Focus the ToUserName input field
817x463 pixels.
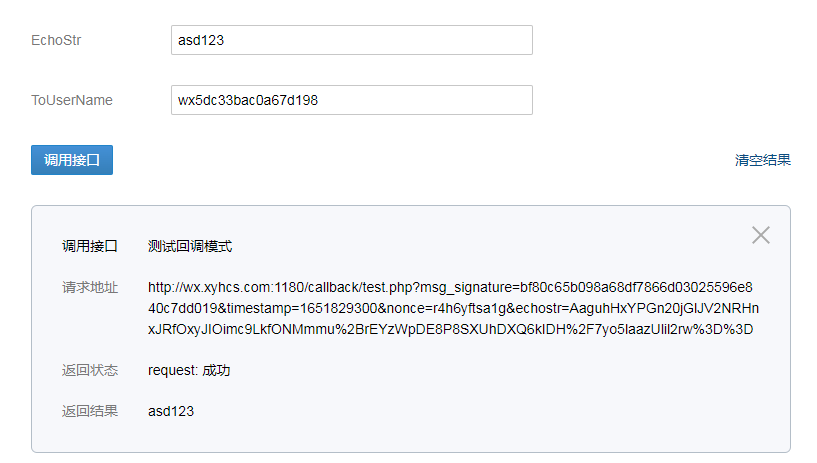(352, 100)
